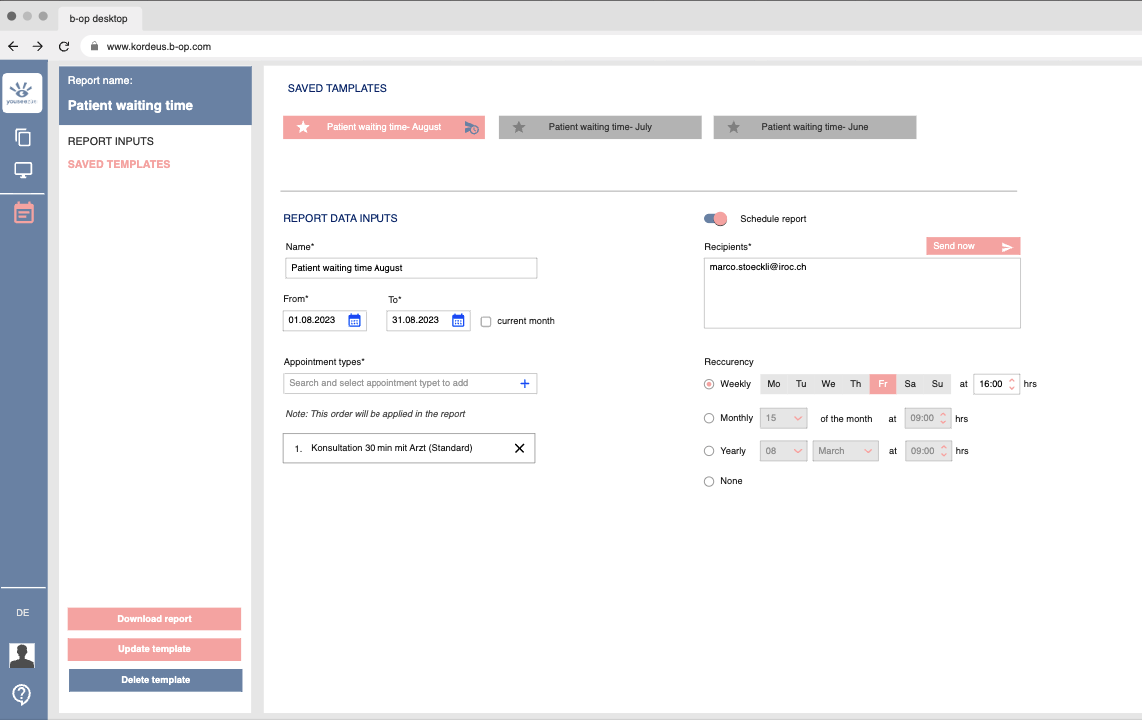Viewport: 1142px width, 720px height.
Task: Select the pink calendar icon in sidebar
Action: [23, 212]
